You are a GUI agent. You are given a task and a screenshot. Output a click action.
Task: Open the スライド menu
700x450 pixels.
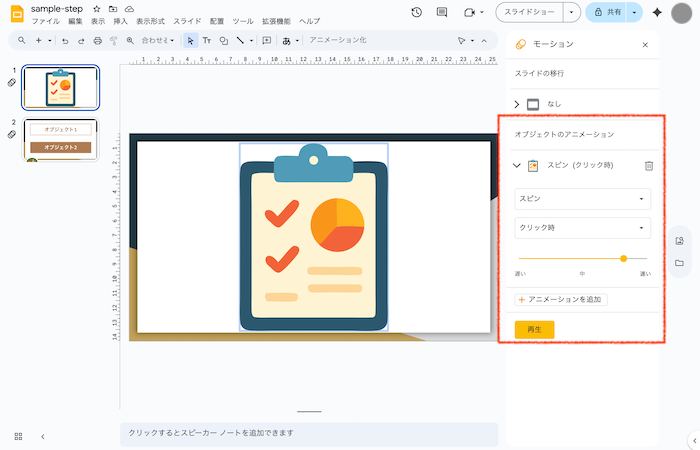pyautogui.click(x=187, y=21)
